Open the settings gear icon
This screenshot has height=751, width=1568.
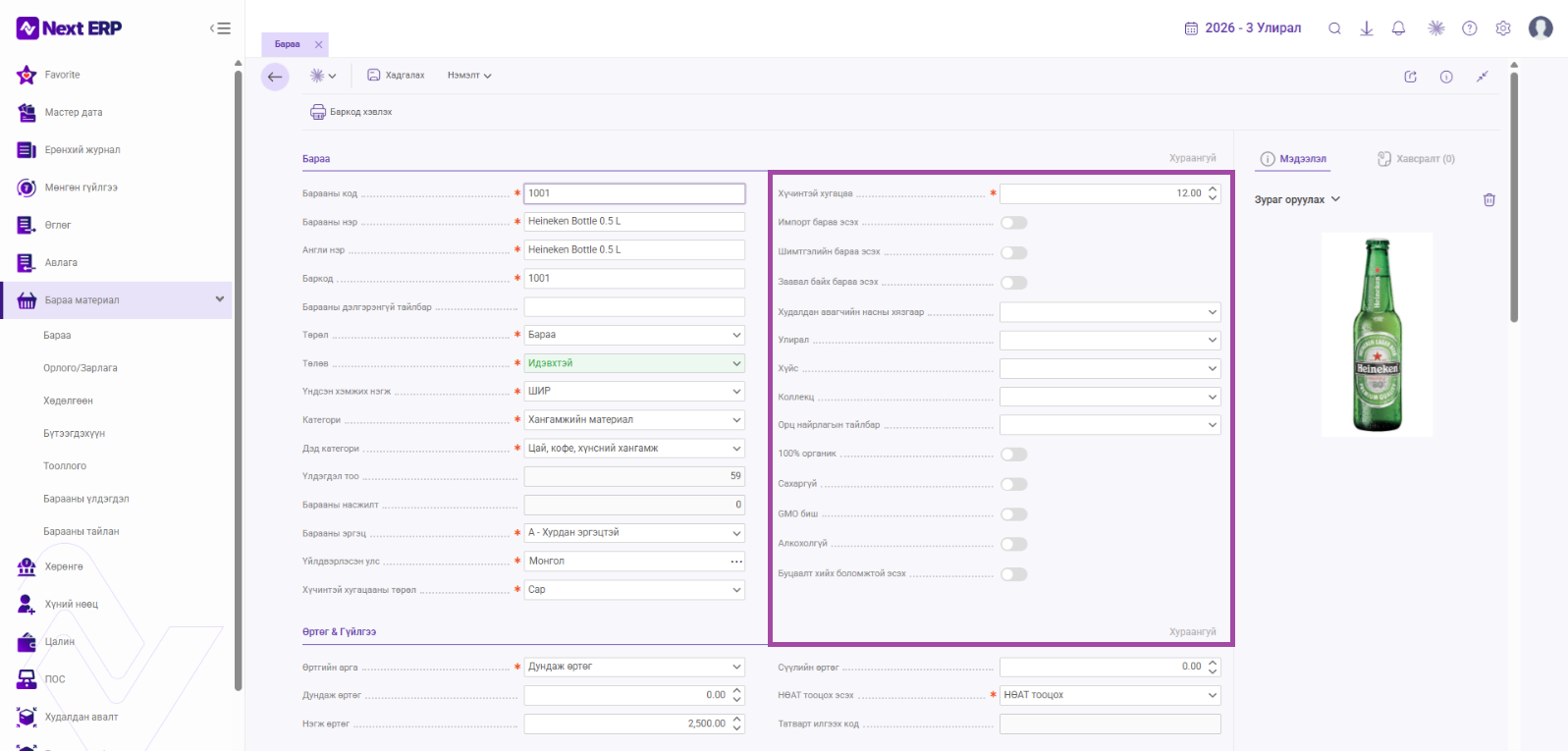tap(1503, 28)
